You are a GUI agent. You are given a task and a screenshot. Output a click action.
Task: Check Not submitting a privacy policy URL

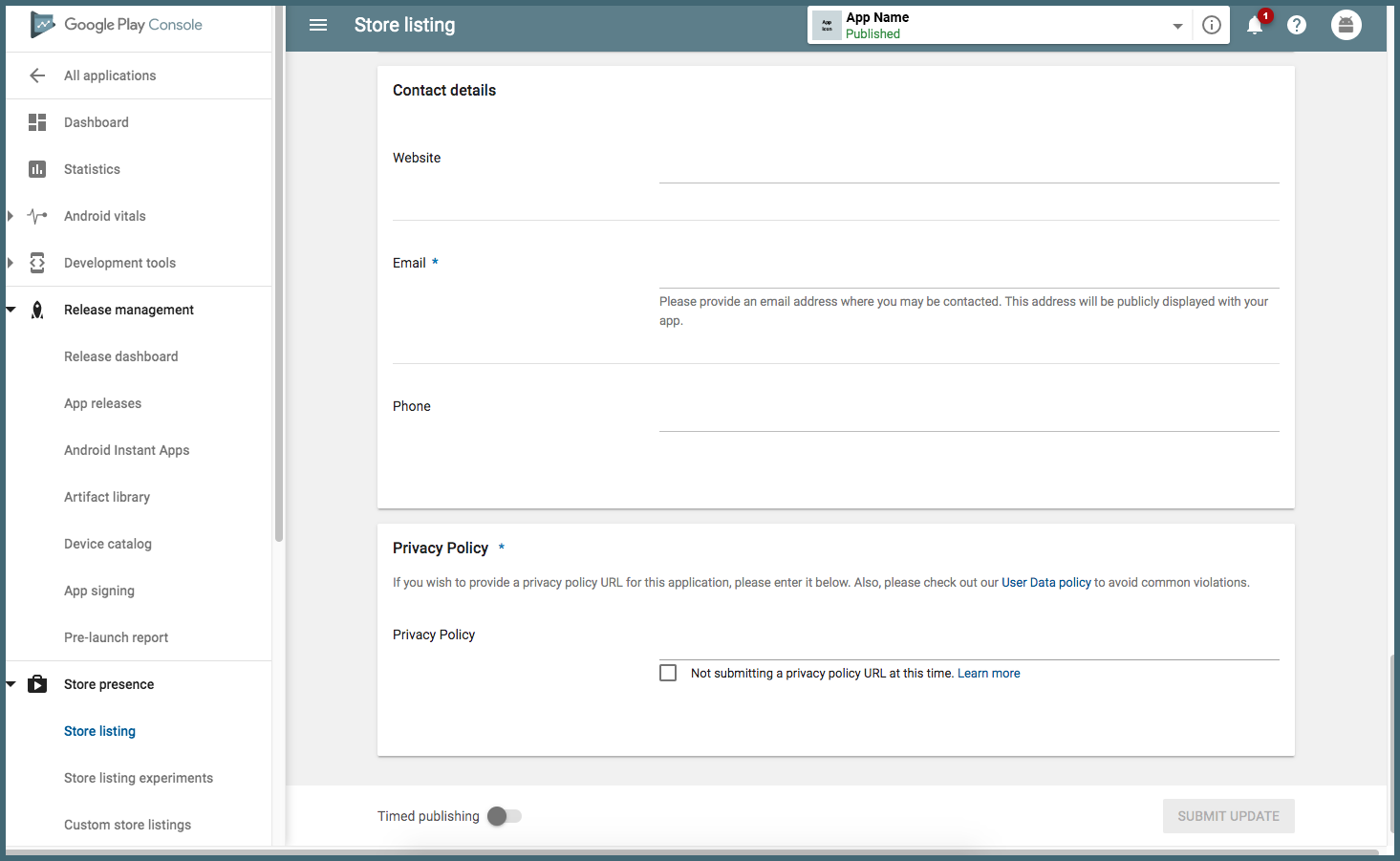click(x=668, y=673)
